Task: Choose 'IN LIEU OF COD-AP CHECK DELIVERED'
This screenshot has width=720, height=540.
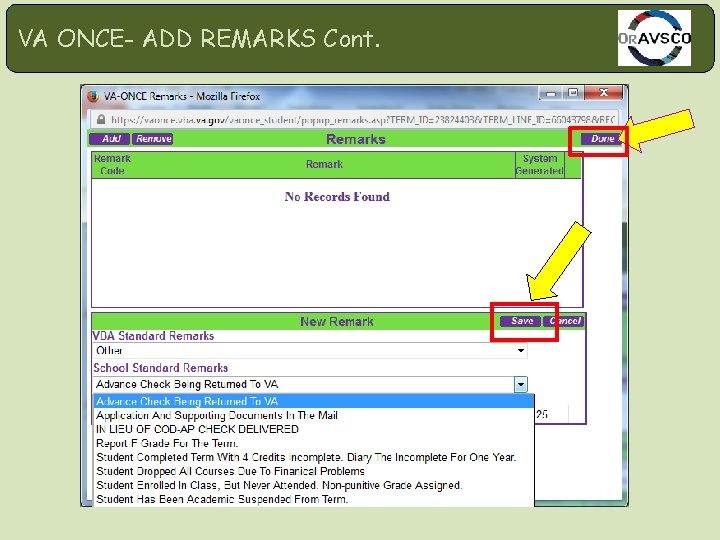Action: [314, 429]
